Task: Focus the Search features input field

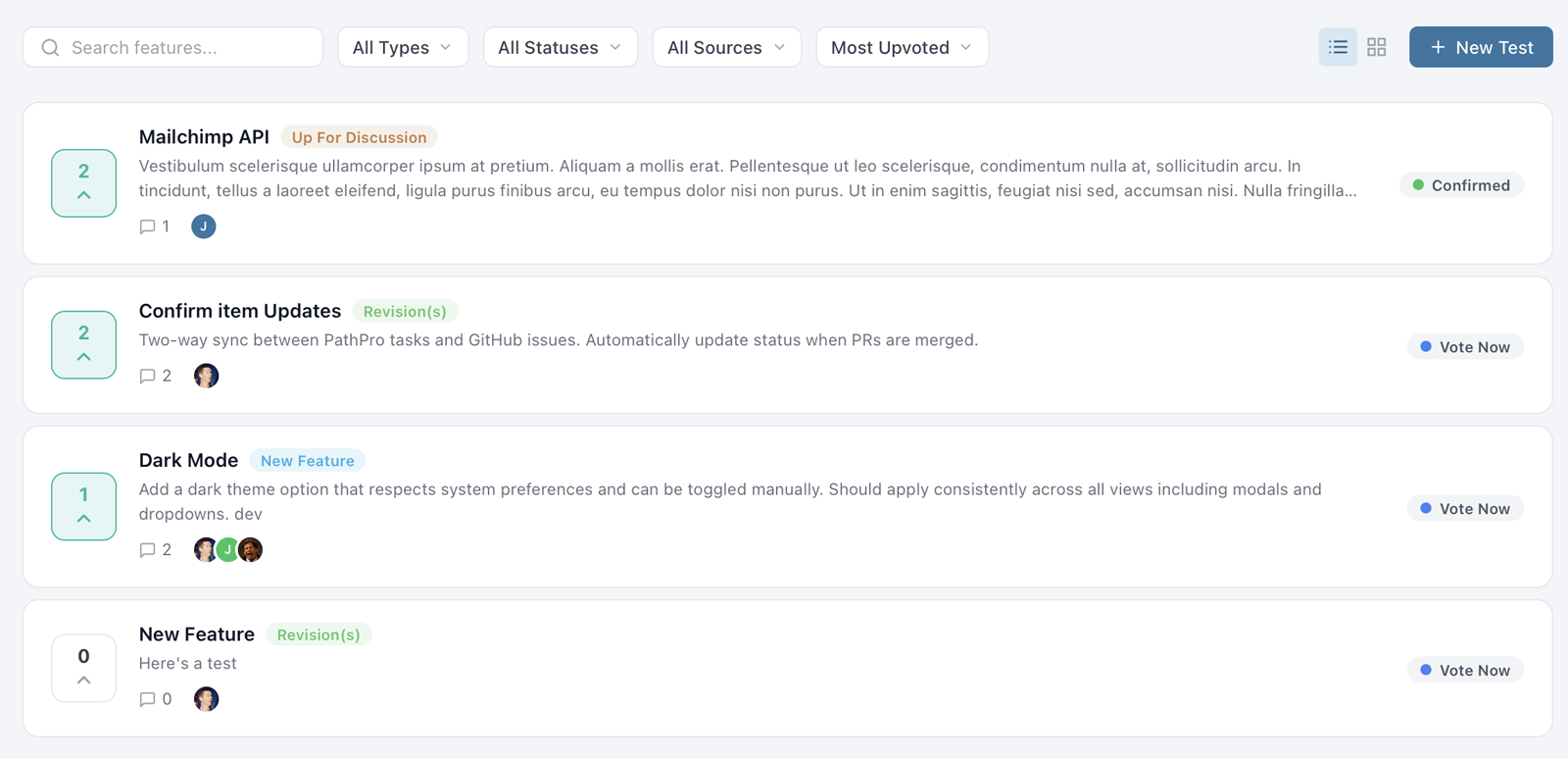Action: click(173, 47)
